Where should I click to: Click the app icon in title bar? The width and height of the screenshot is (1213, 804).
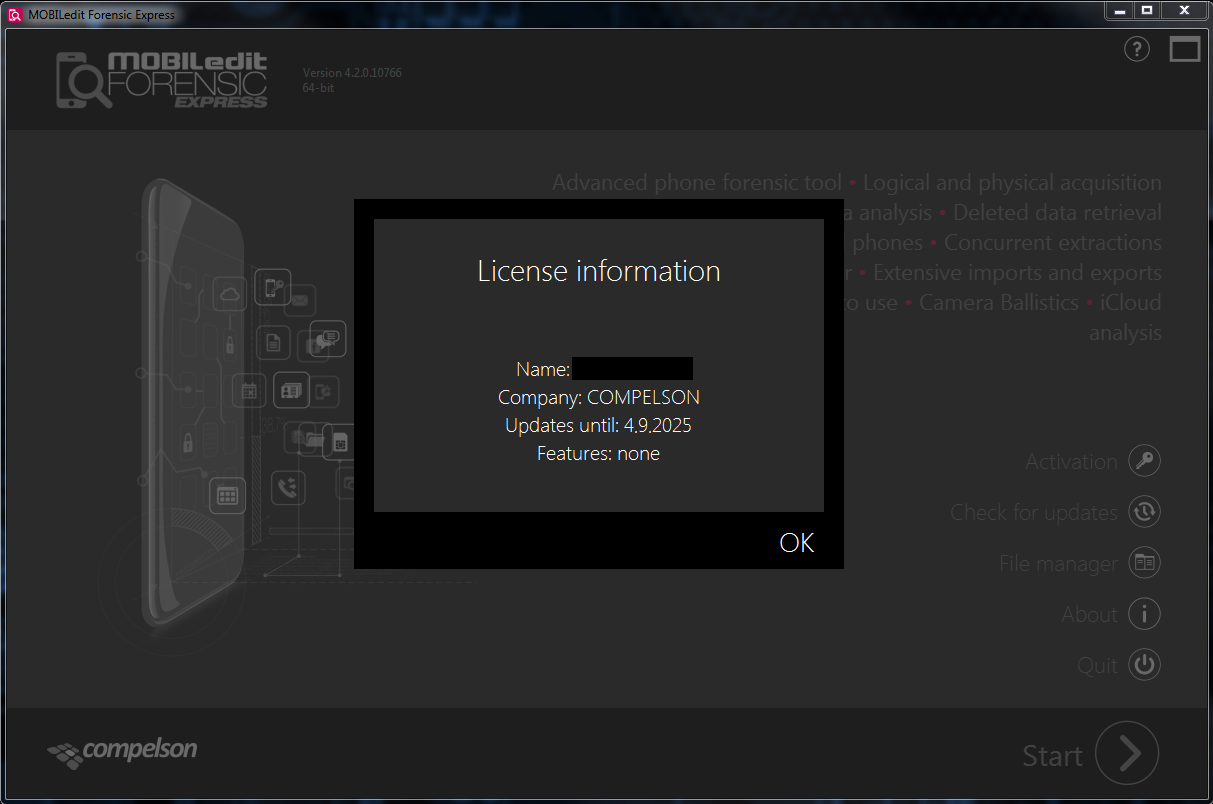(15, 14)
